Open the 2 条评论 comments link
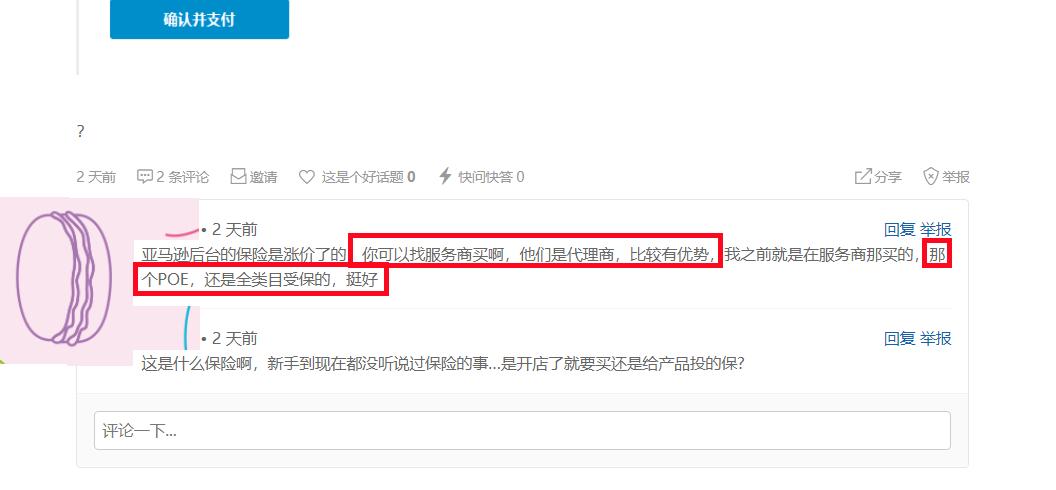The width and height of the screenshot is (1056, 490). 183,177
